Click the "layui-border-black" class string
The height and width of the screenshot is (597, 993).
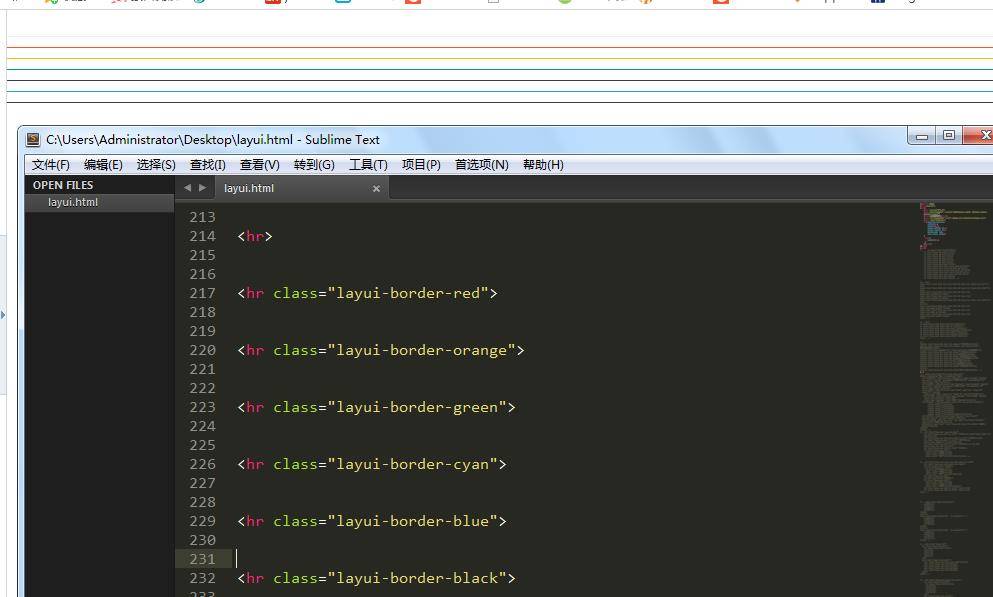tap(417, 578)
